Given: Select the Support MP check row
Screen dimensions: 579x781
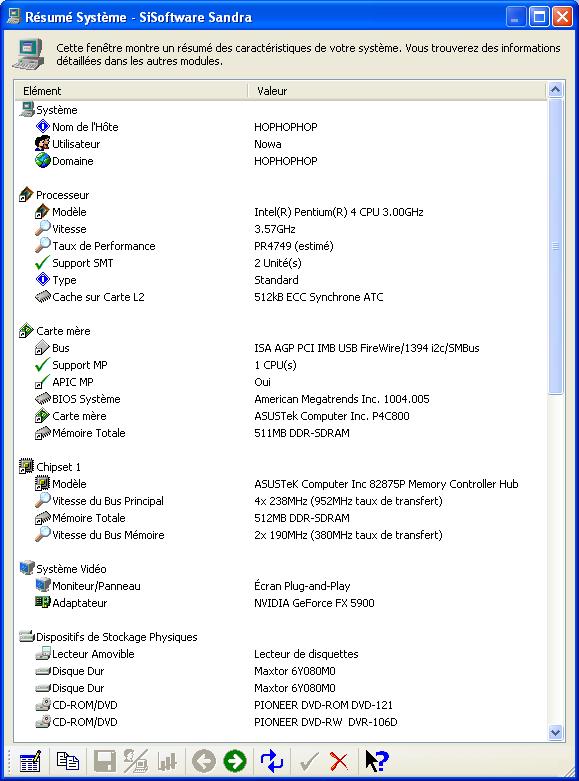Looking at the screenshot, I should coord(281,365).
